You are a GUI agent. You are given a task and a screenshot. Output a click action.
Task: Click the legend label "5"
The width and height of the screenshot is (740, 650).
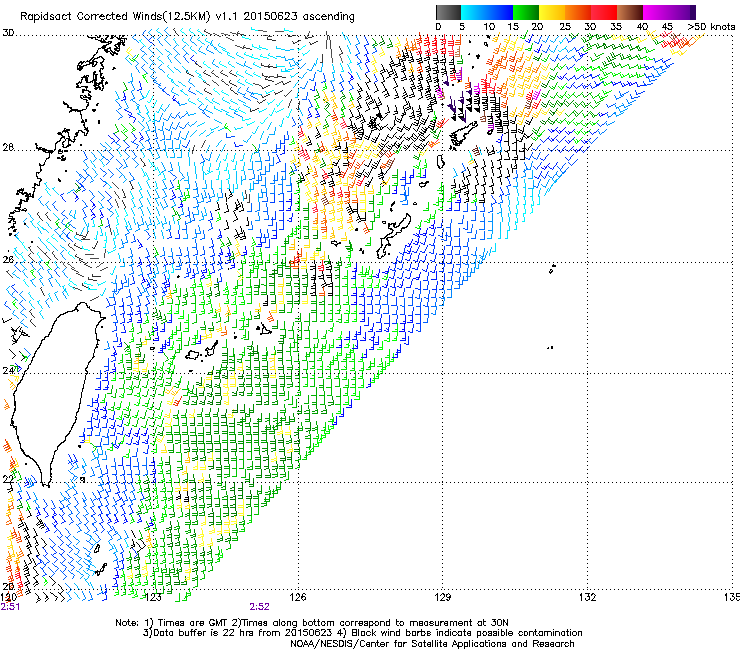coord(462,26)
